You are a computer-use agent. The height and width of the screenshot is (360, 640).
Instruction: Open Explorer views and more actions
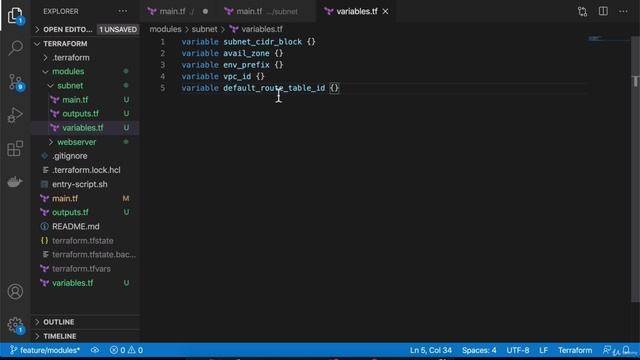point(122,11)
